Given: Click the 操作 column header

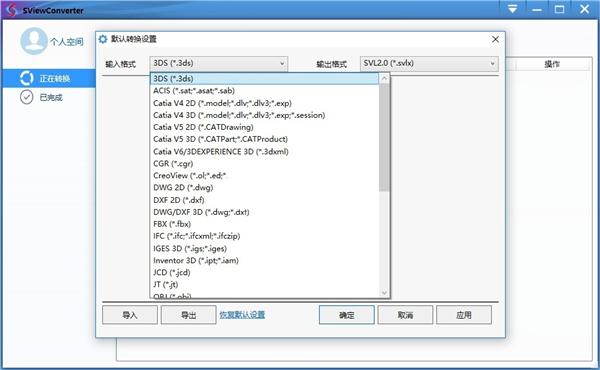Looking at the screenshot, I should [552, 64].
